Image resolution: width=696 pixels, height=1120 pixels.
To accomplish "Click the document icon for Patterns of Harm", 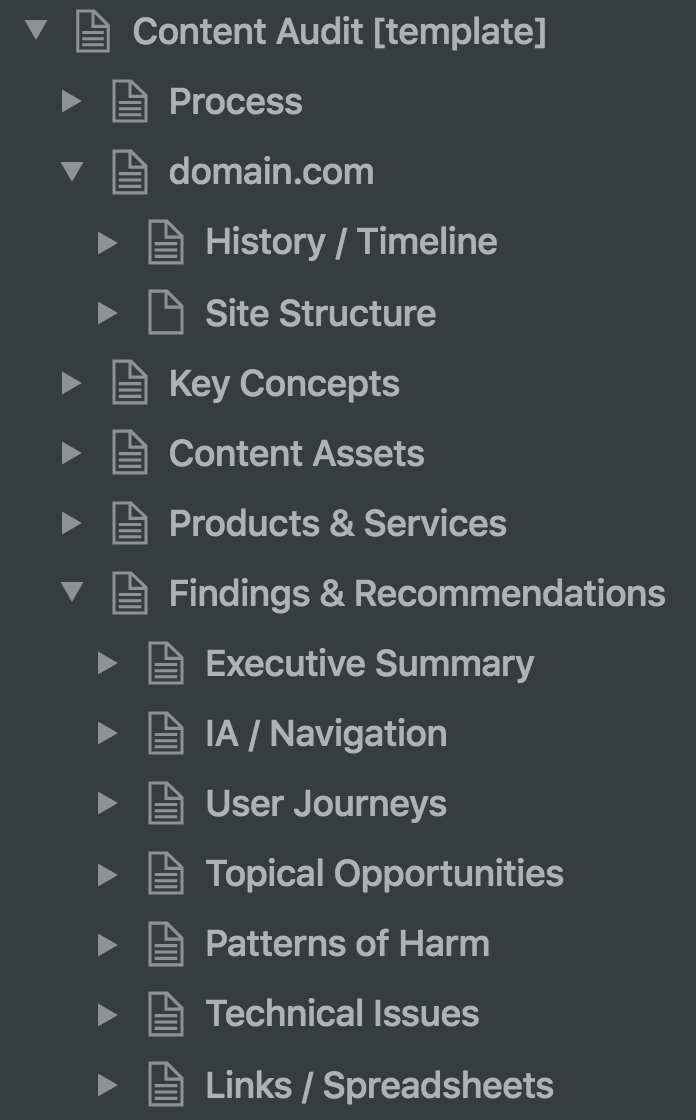I will click(x=165, y=942).
